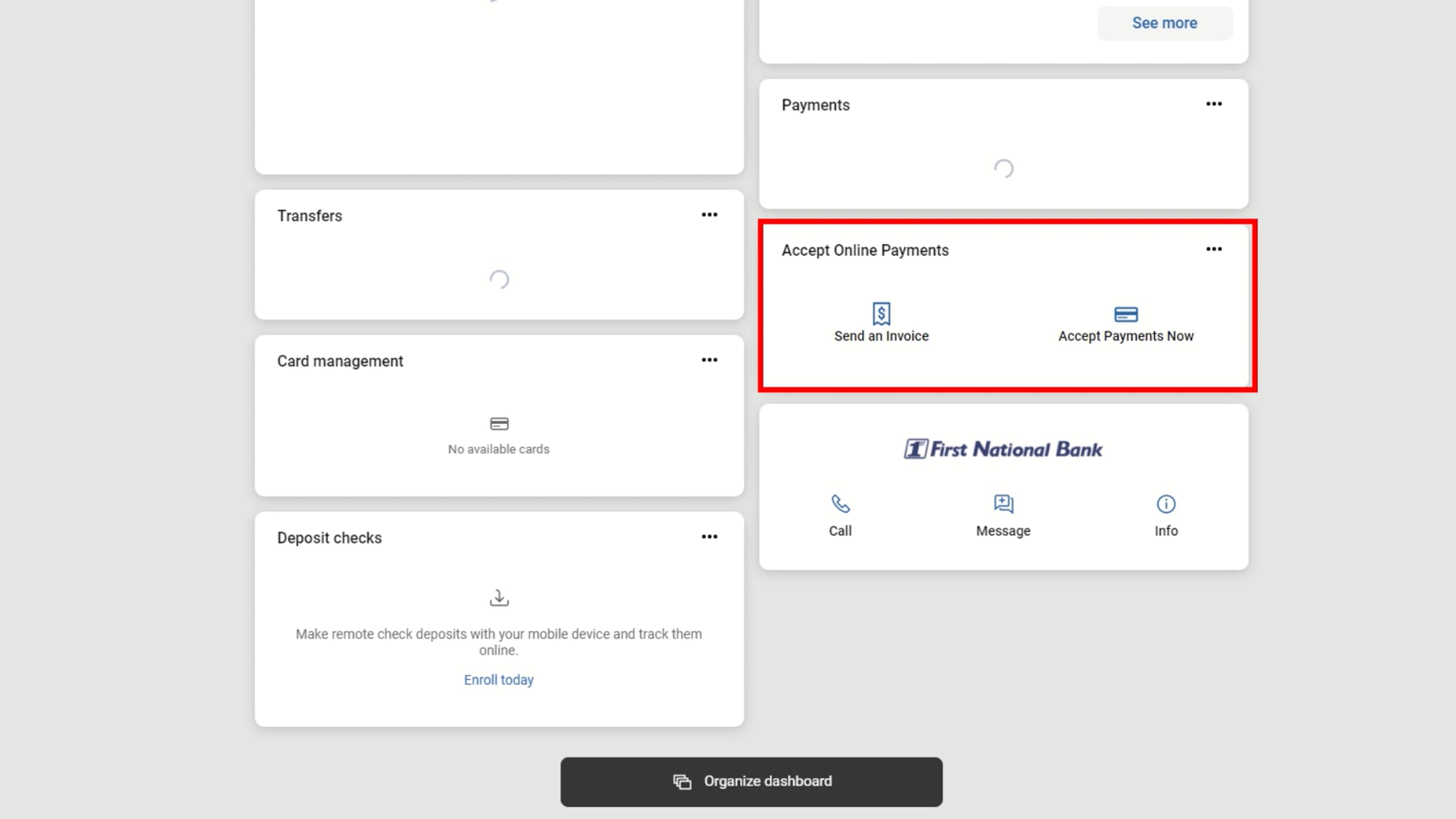Open the Transfers card three-dot menu

709,215
